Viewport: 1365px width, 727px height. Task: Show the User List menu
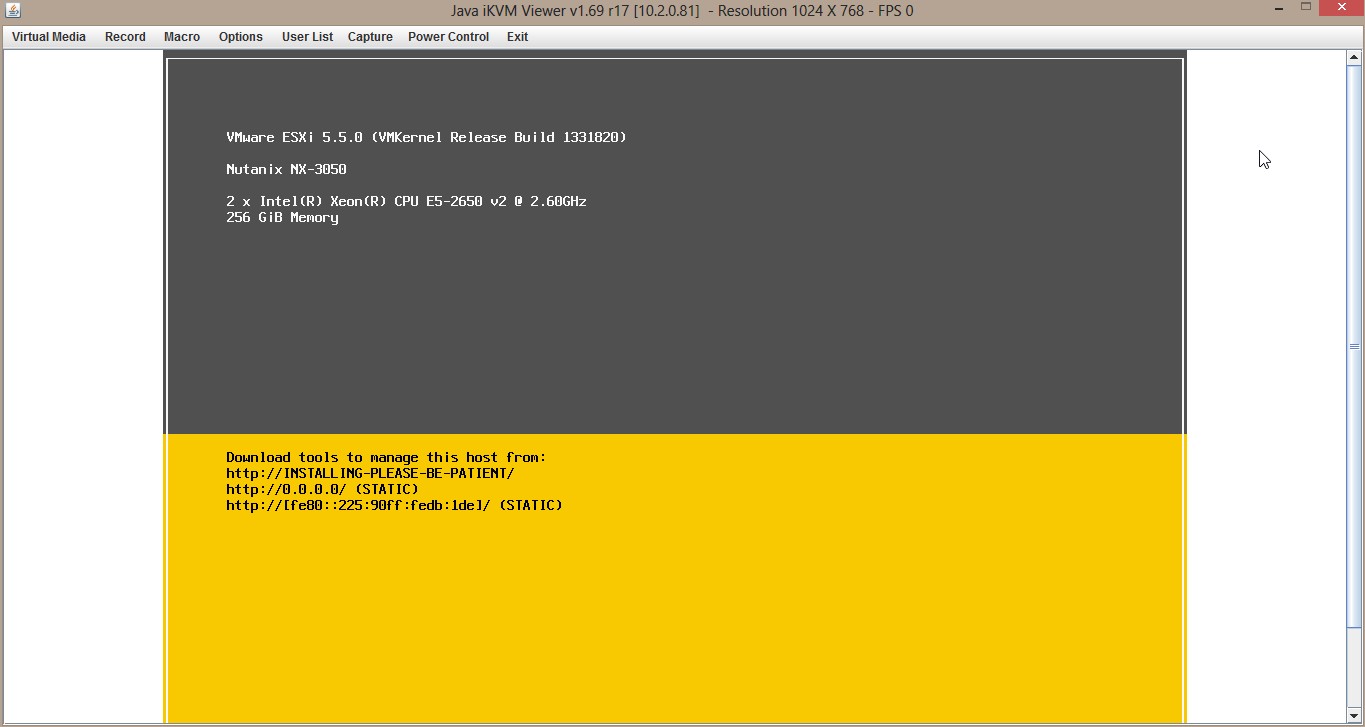coord(307,37)
